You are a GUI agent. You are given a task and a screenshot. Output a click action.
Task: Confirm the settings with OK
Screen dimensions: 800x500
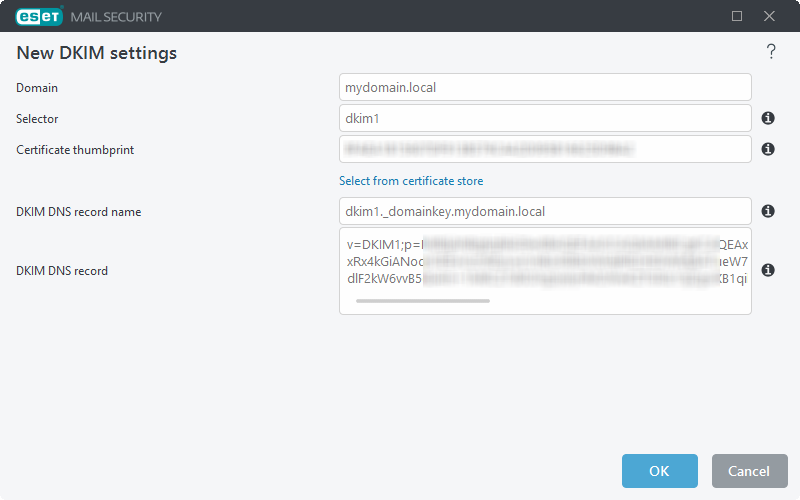tap(659, 471)
